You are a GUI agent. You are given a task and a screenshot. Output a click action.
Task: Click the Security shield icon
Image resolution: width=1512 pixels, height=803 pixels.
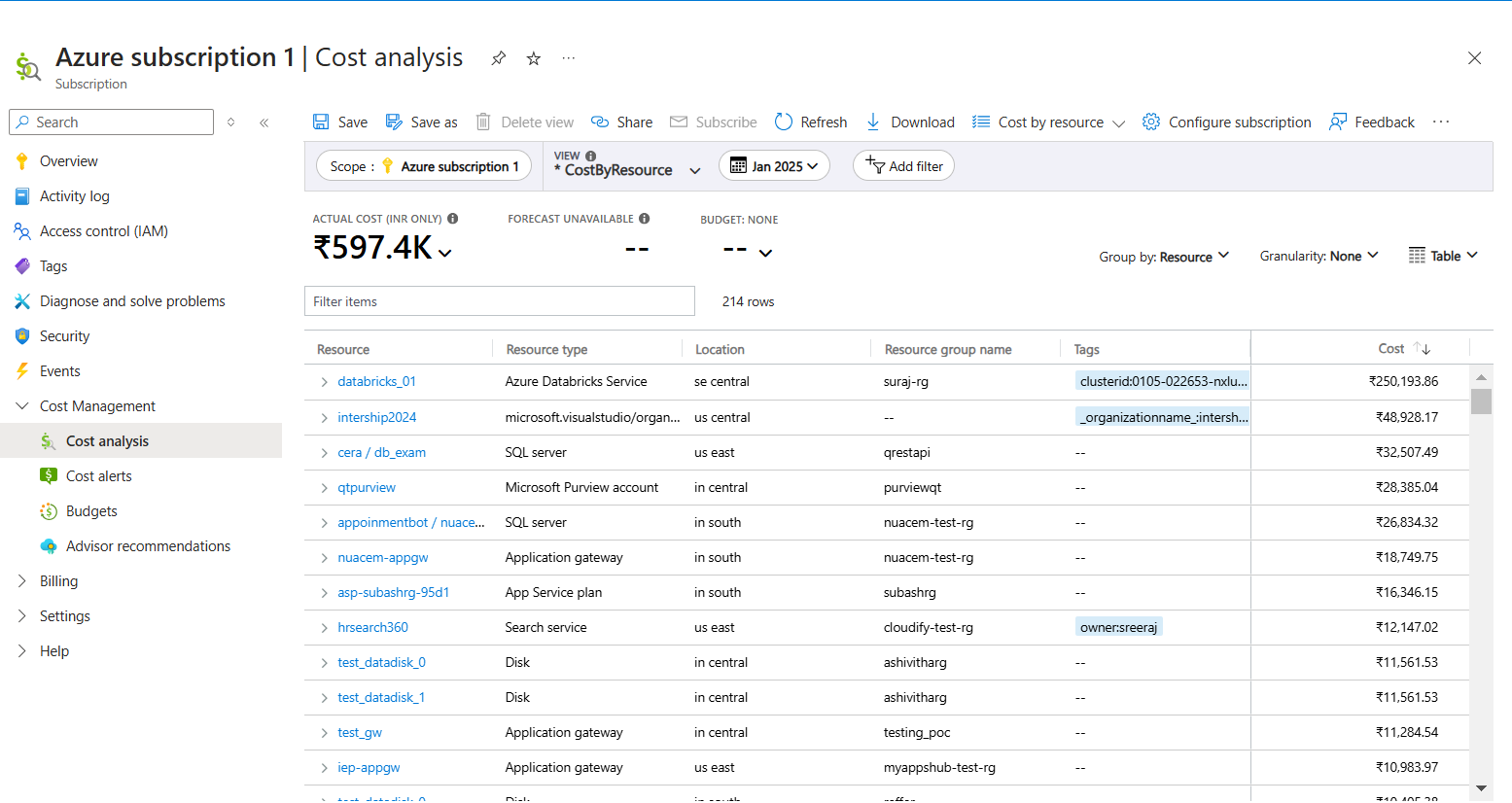pos(21,336)
